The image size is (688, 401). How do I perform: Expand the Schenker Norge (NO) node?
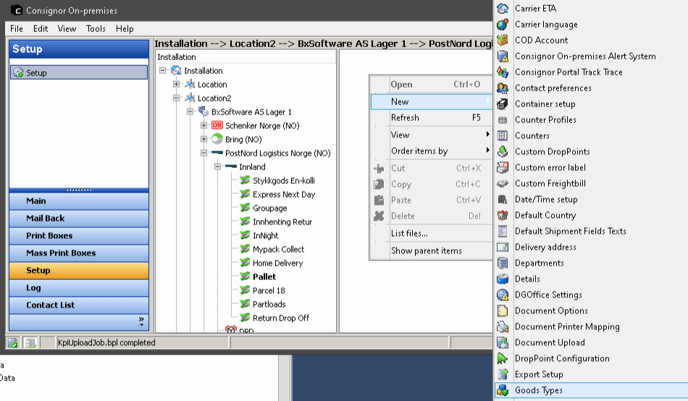pos(204,125)
